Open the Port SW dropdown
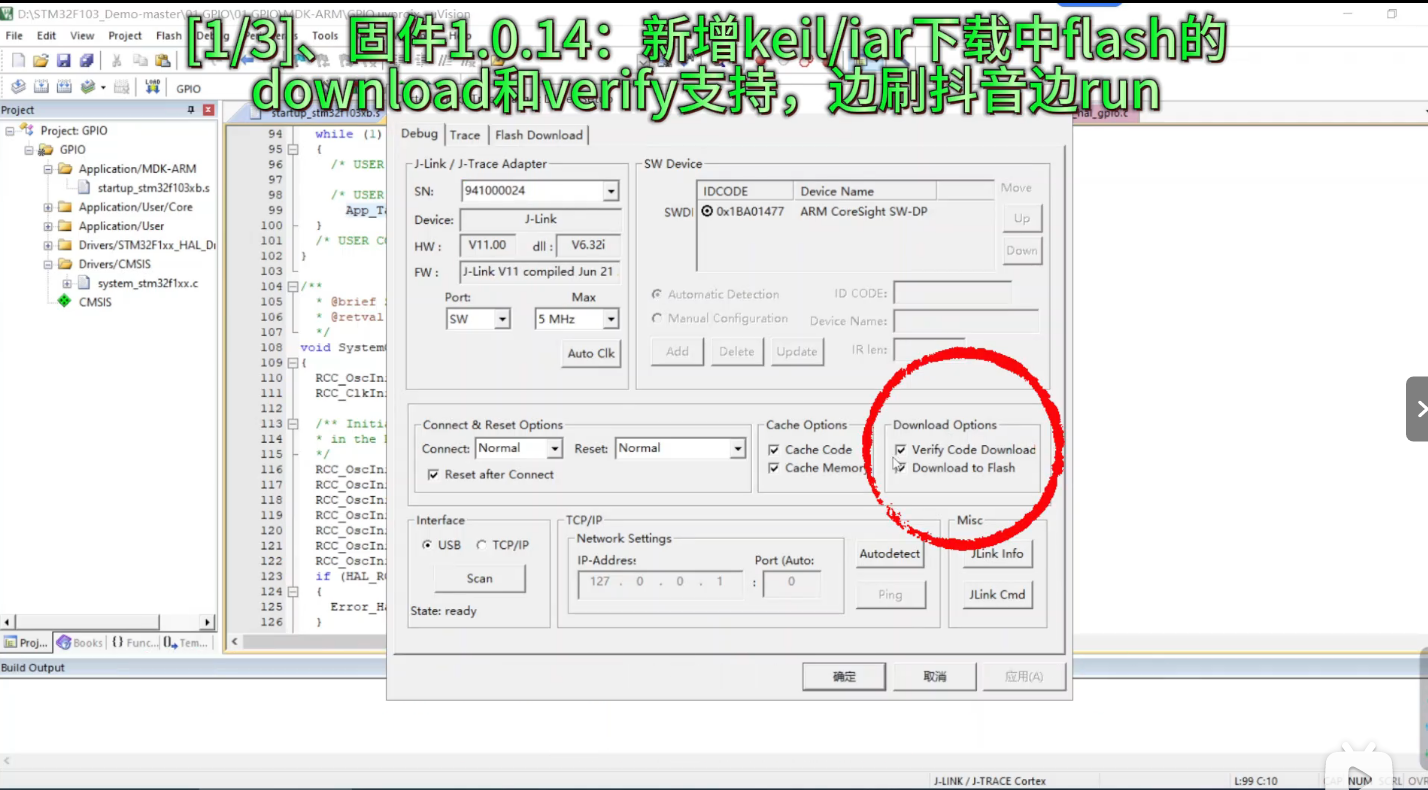1428x790 pixels. (502, 320)
